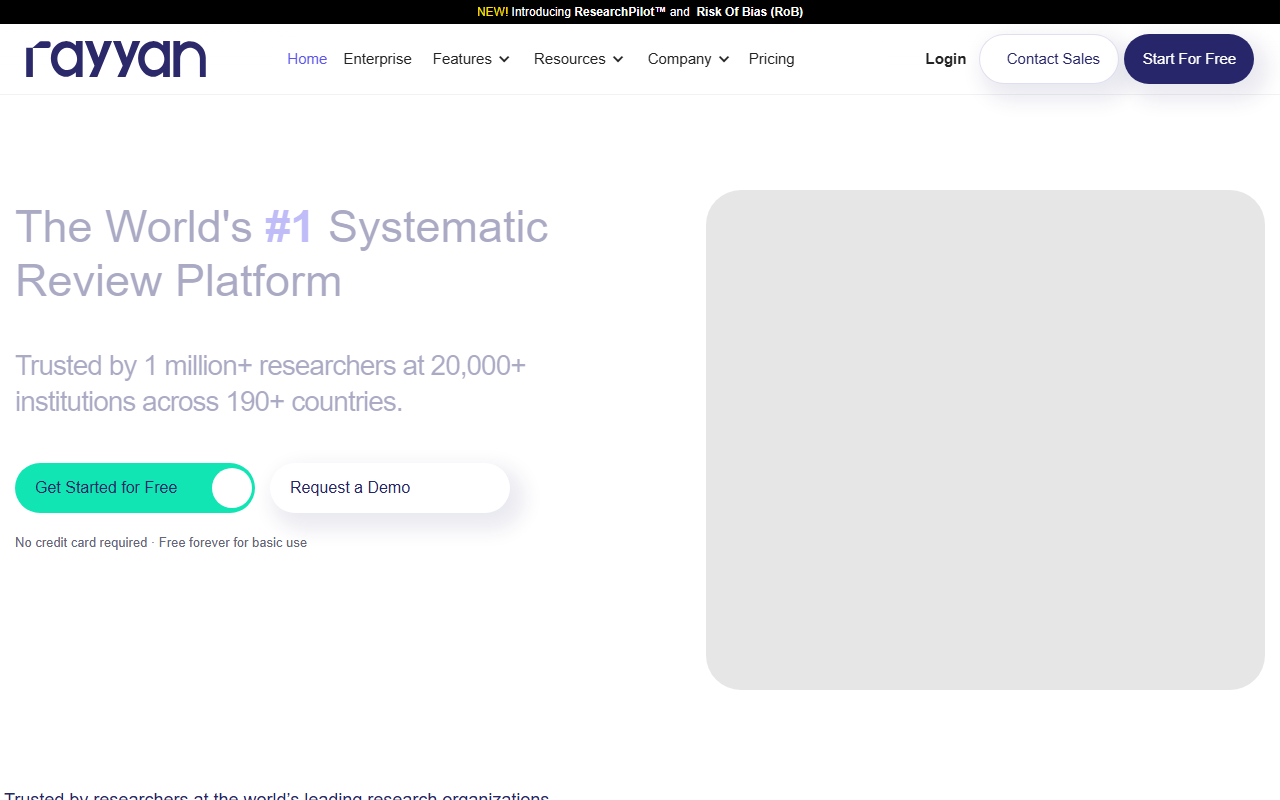
Task: Select the Start For Free button
Action: click(x=1189, y=59)
